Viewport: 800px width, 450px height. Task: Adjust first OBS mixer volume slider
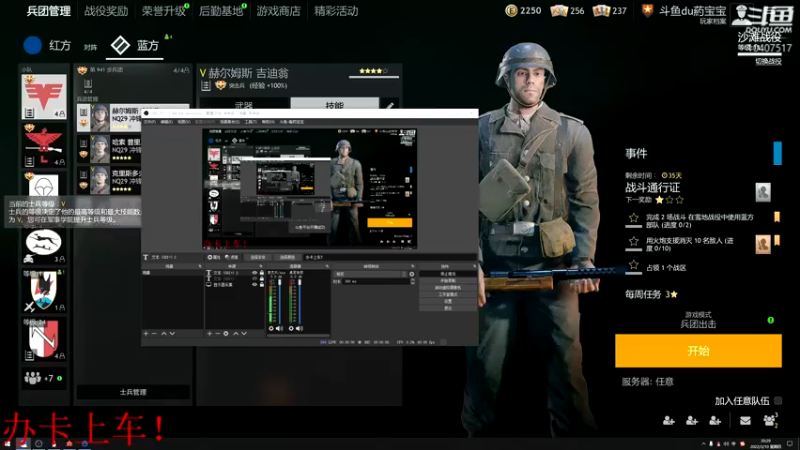[280, 301]
